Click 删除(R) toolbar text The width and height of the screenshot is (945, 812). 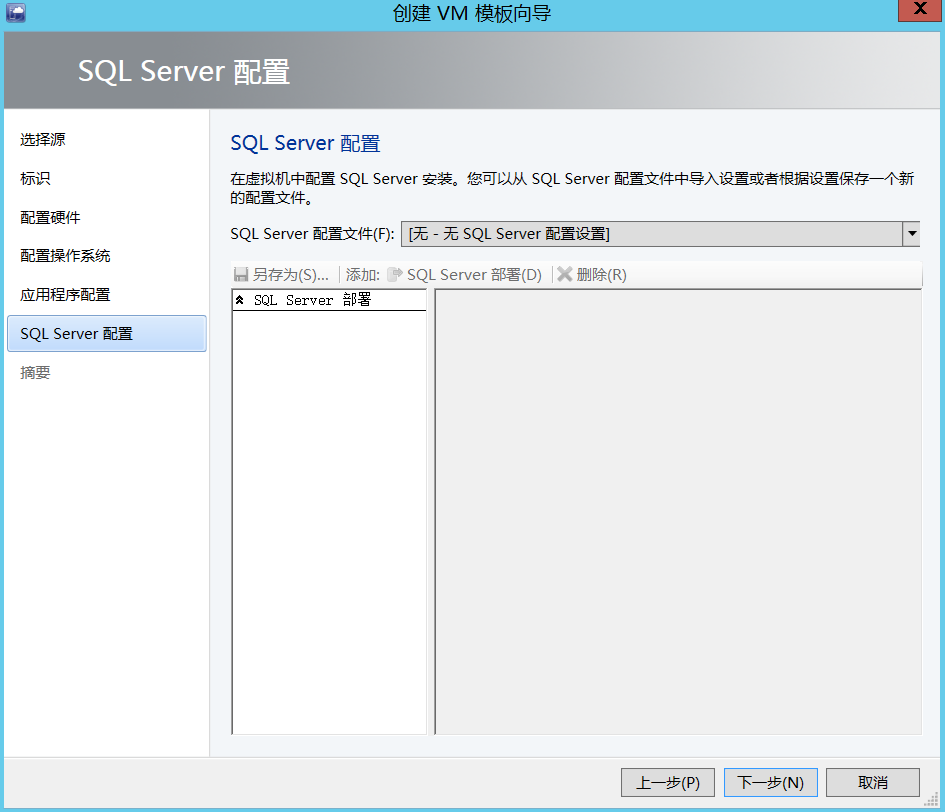pos(601,275)
